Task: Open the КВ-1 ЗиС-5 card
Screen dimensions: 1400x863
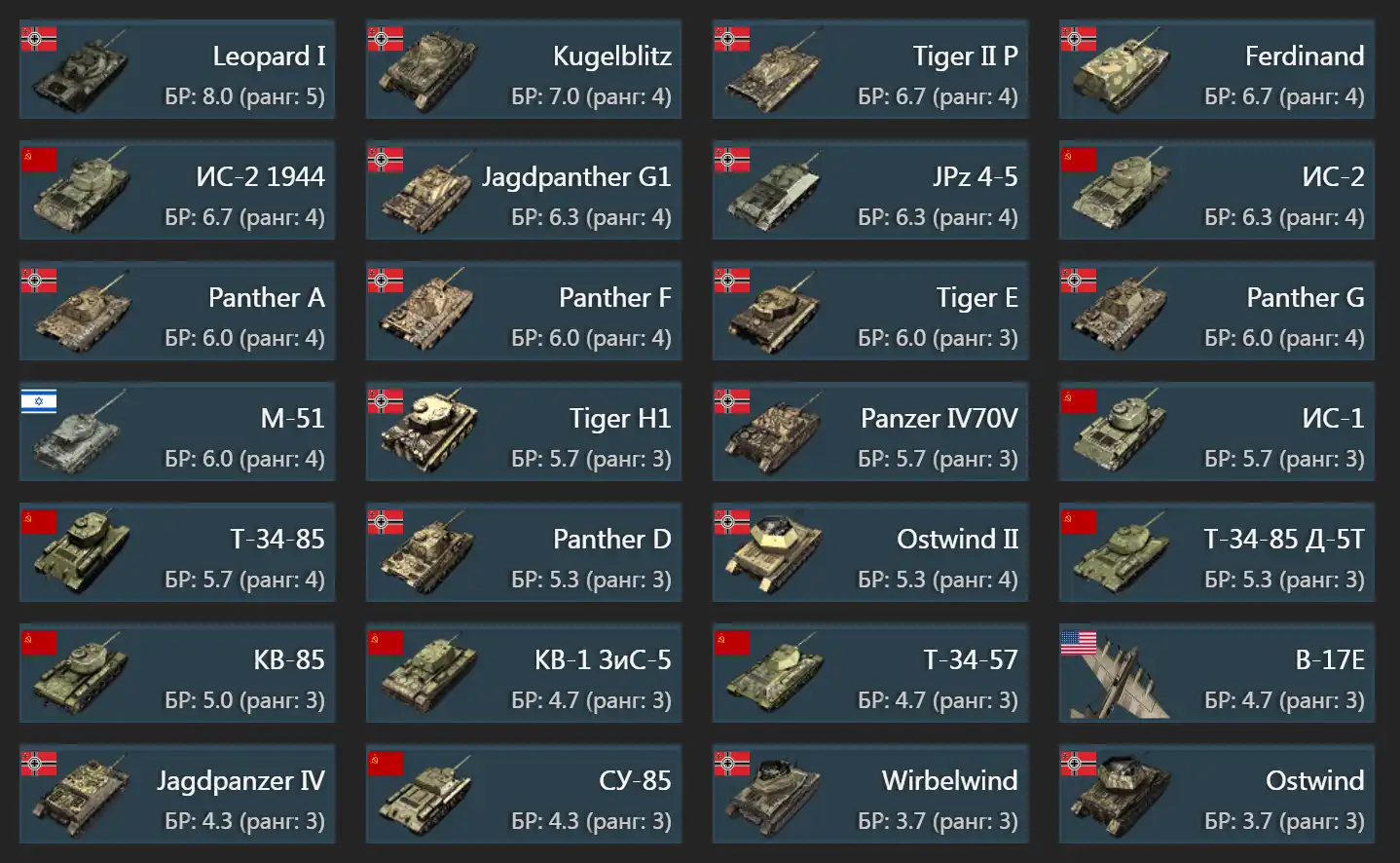Action: click(524, 673)
